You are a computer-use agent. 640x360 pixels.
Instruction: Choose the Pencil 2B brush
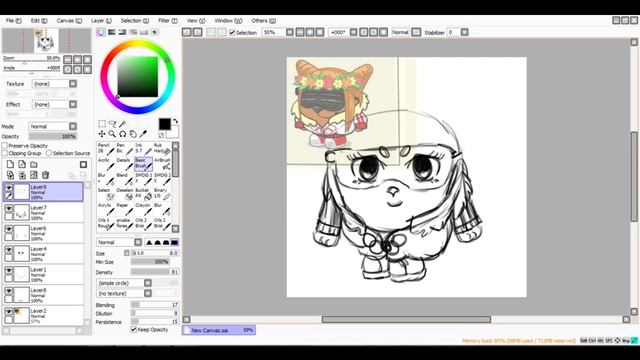[x=105, y=149]
